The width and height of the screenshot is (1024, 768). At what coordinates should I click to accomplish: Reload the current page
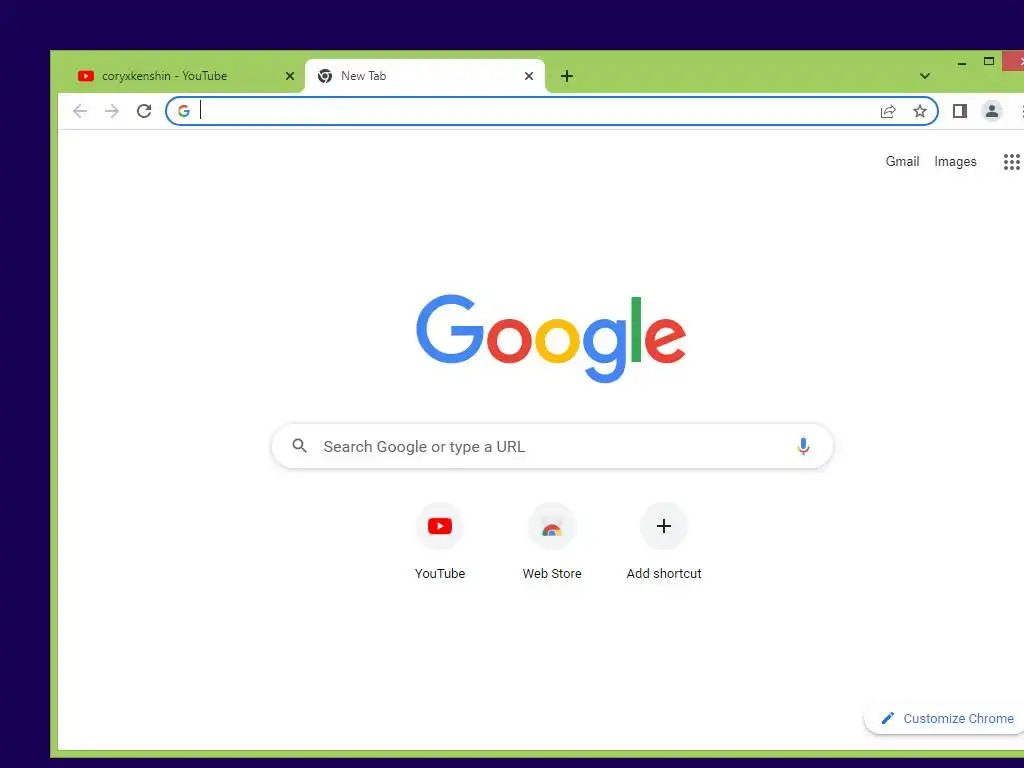tap(144, 111)
